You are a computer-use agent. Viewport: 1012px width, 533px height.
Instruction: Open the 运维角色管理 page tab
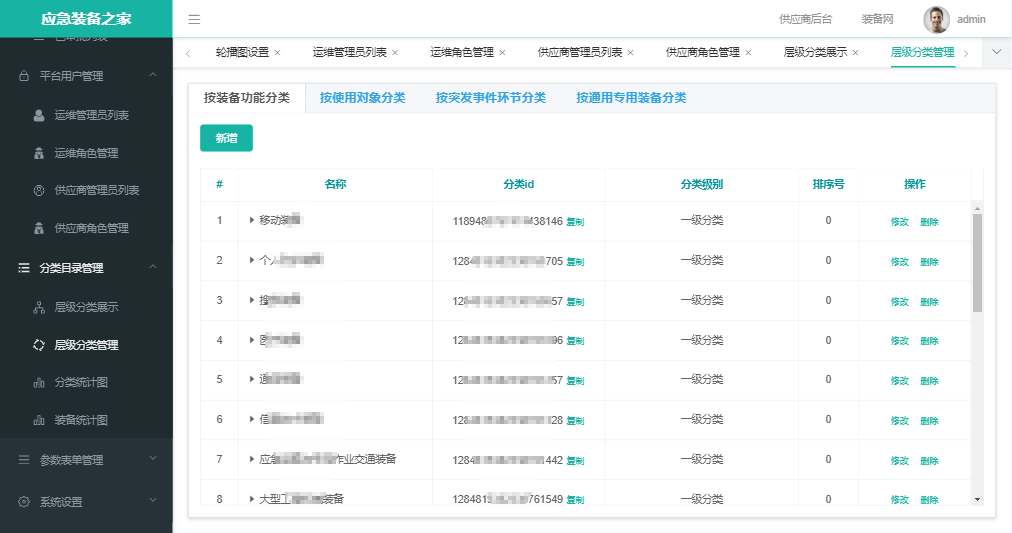tap(462, 52)
